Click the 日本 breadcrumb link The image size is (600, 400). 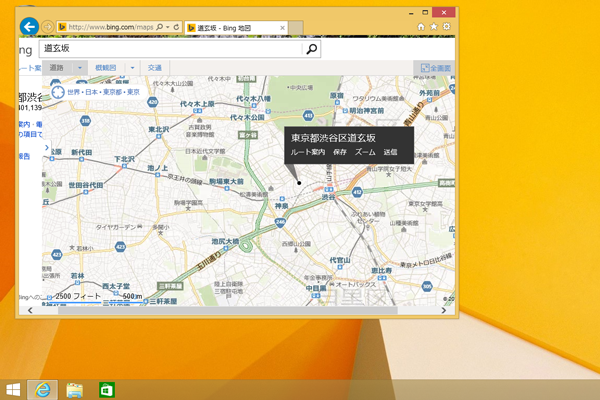pos(91,92)
